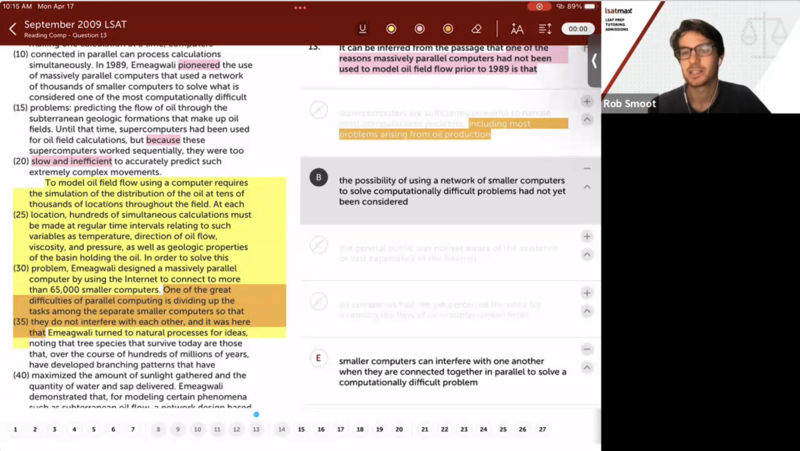The width and height of the screenshot is (800, 451).
Task: Select the yellow highlighter
Action: click(x=391, y=29)
